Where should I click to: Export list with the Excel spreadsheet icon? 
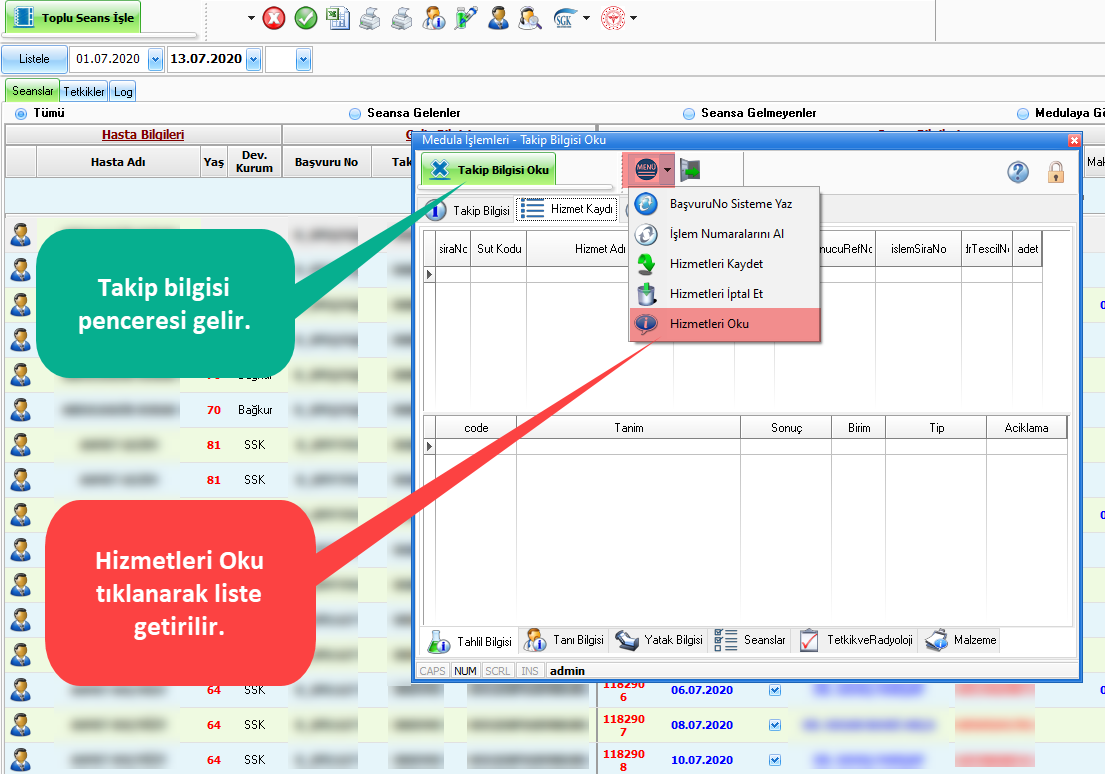[338, 18]
